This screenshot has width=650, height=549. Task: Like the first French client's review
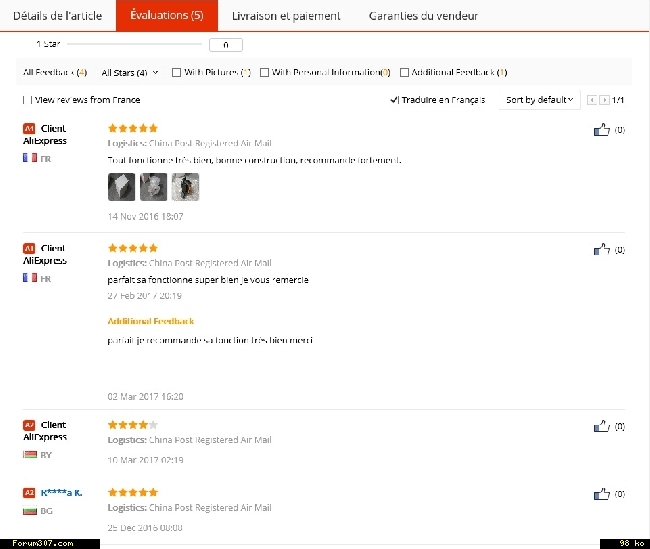click(x=601, y=130)
